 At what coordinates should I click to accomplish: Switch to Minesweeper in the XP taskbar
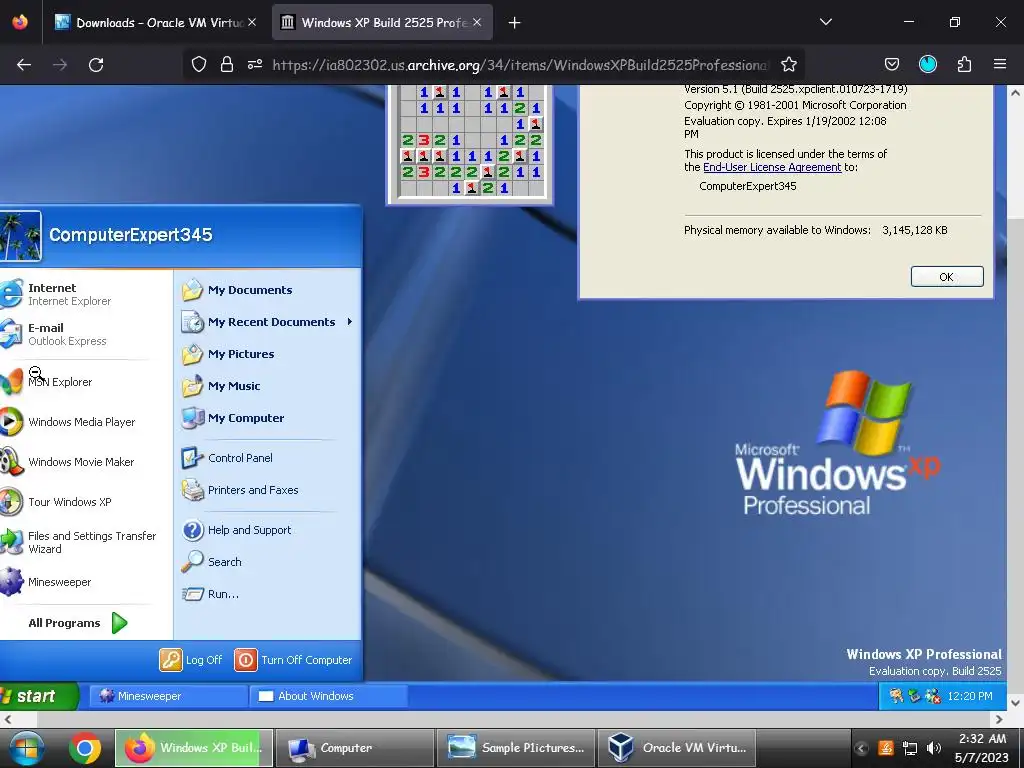point(168,696)
